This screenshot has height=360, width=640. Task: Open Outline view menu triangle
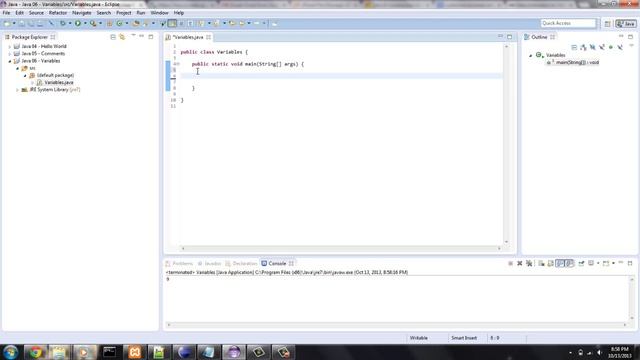[x=631, y=46]
